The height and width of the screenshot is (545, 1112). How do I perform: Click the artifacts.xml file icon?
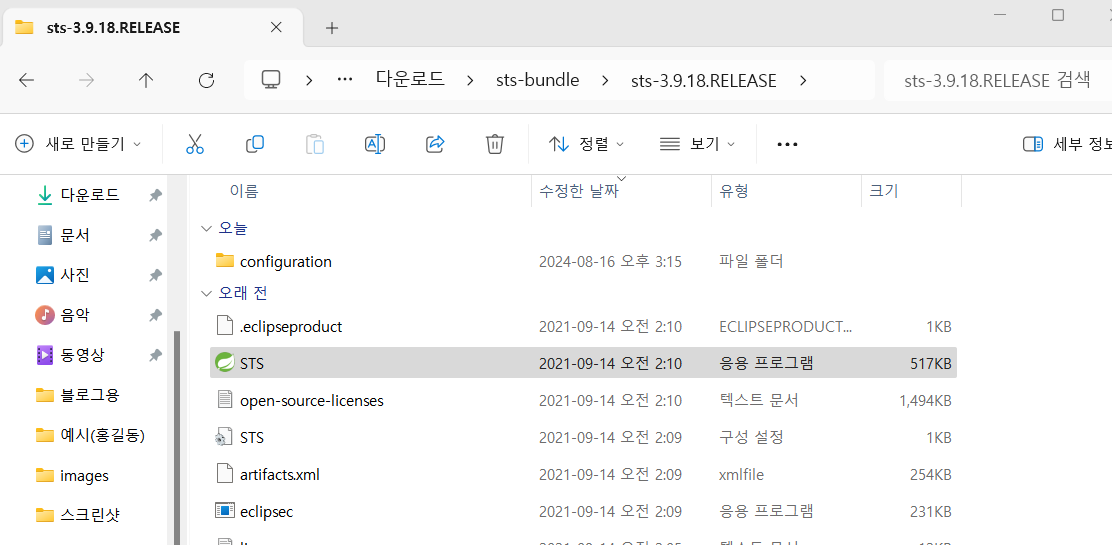point(225,473)
